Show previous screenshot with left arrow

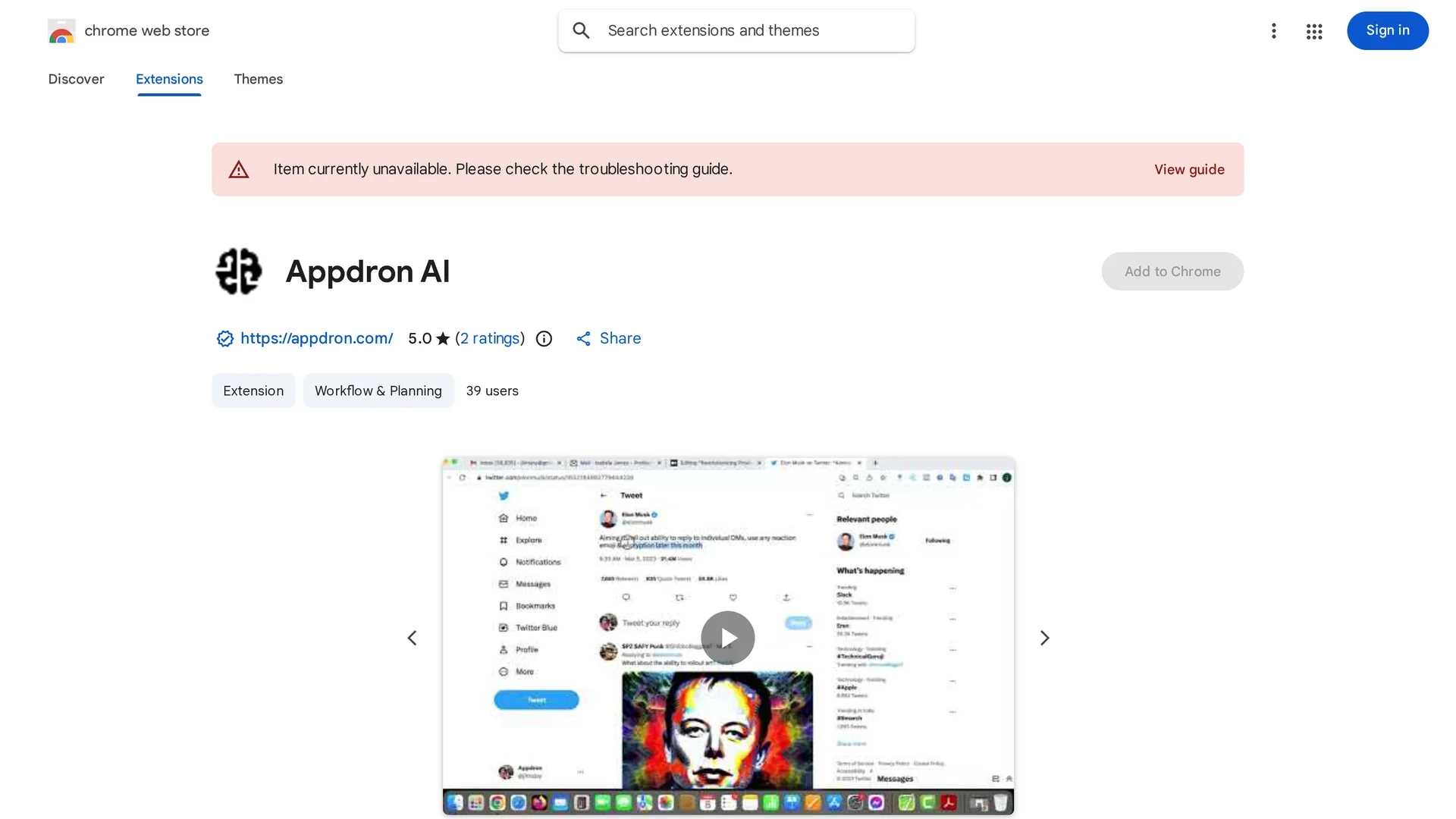(x=412, y=638)
